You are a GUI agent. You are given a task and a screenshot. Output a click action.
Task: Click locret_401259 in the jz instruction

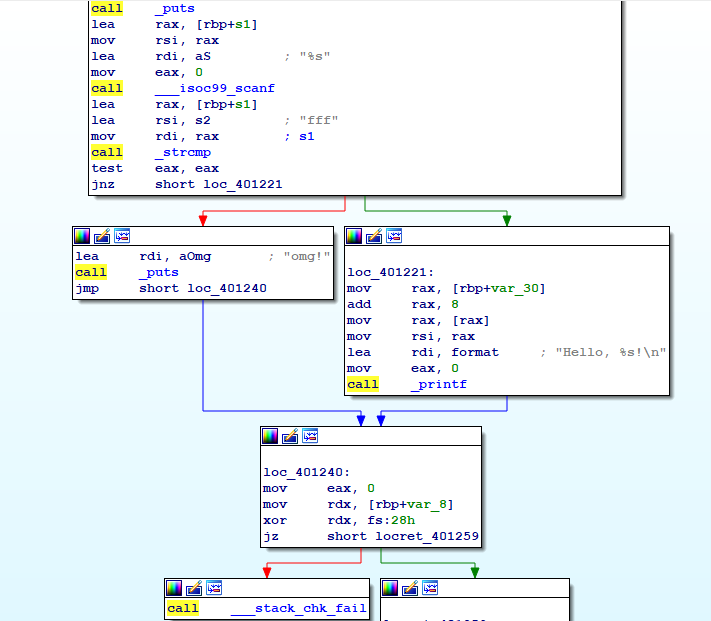click(x=427, y=536)
